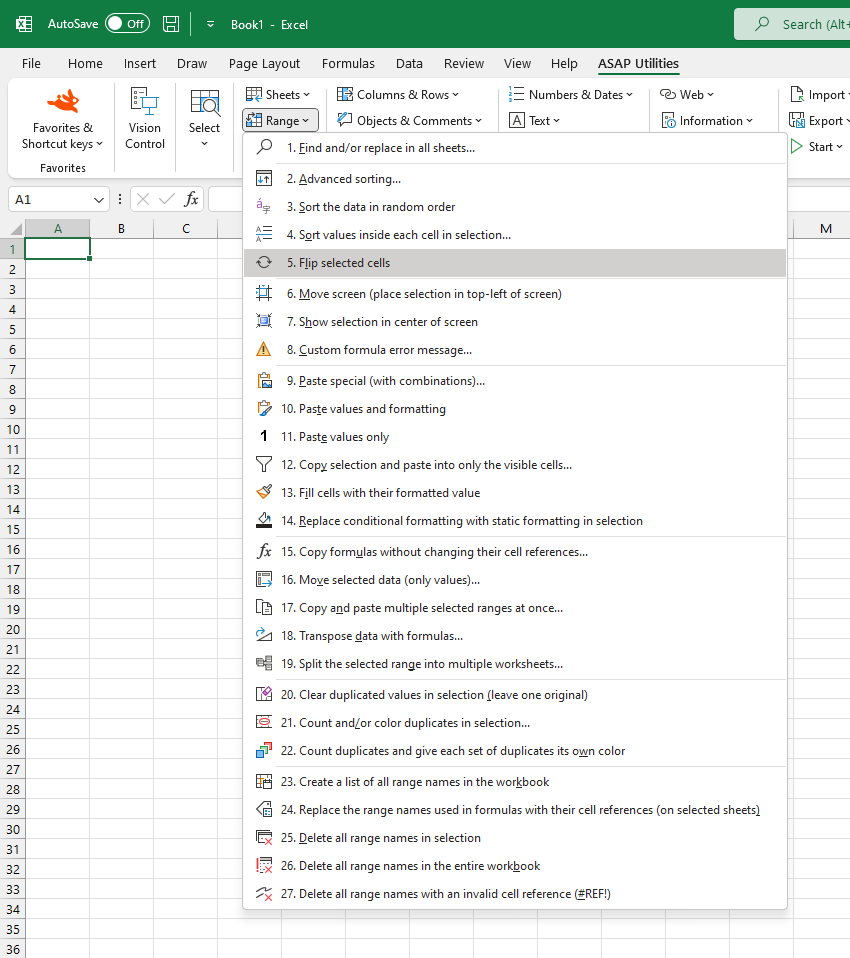Click the Paste special clipboard icon
850x958 pixels.
click(264, 381)
